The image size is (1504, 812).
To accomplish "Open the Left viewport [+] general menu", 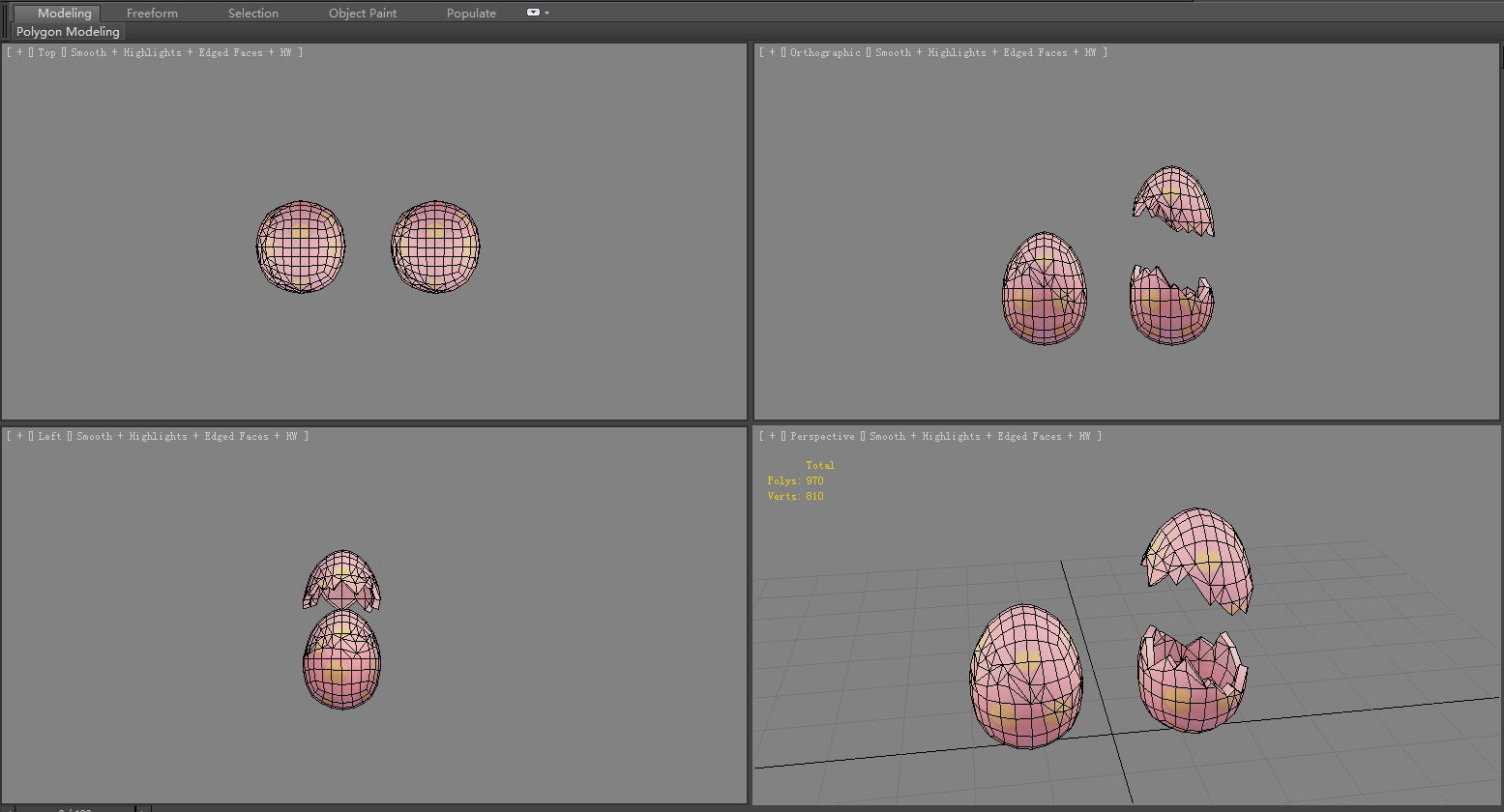I will tap(20, 436).
